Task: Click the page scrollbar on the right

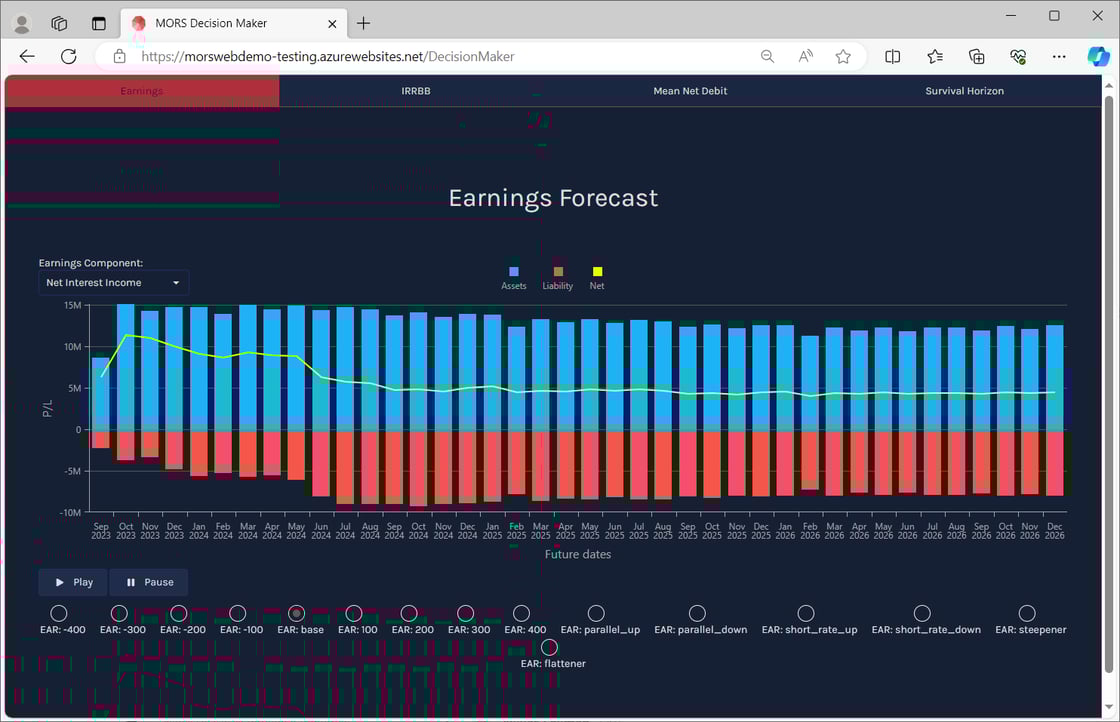Action: pyautogui.click(x=1112, y=300)
